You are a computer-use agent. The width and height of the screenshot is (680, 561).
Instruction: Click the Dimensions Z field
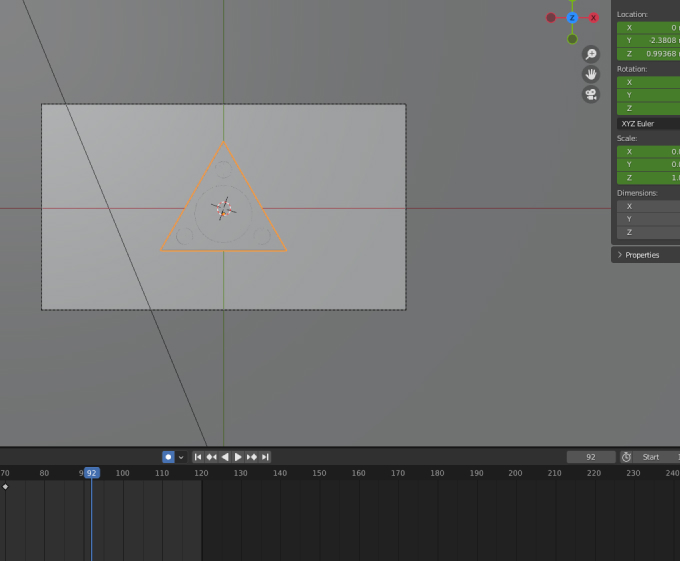click(x=648, y=232)
